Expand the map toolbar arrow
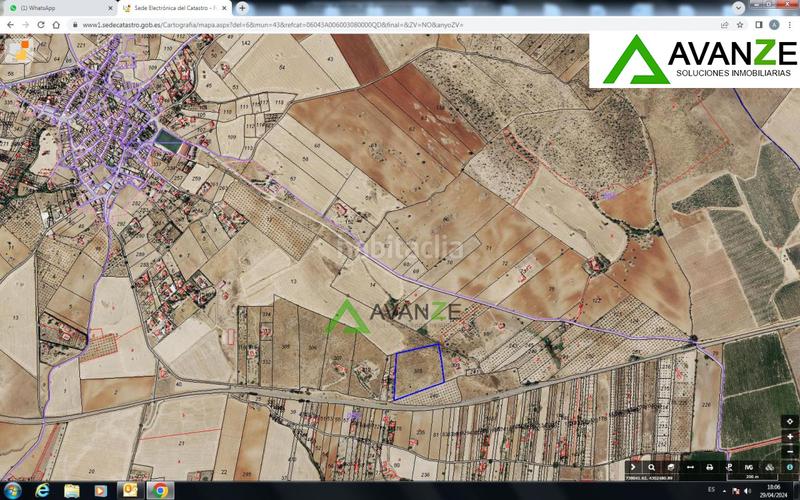Viewport: 800px width, 500px height. click(633, 467)
